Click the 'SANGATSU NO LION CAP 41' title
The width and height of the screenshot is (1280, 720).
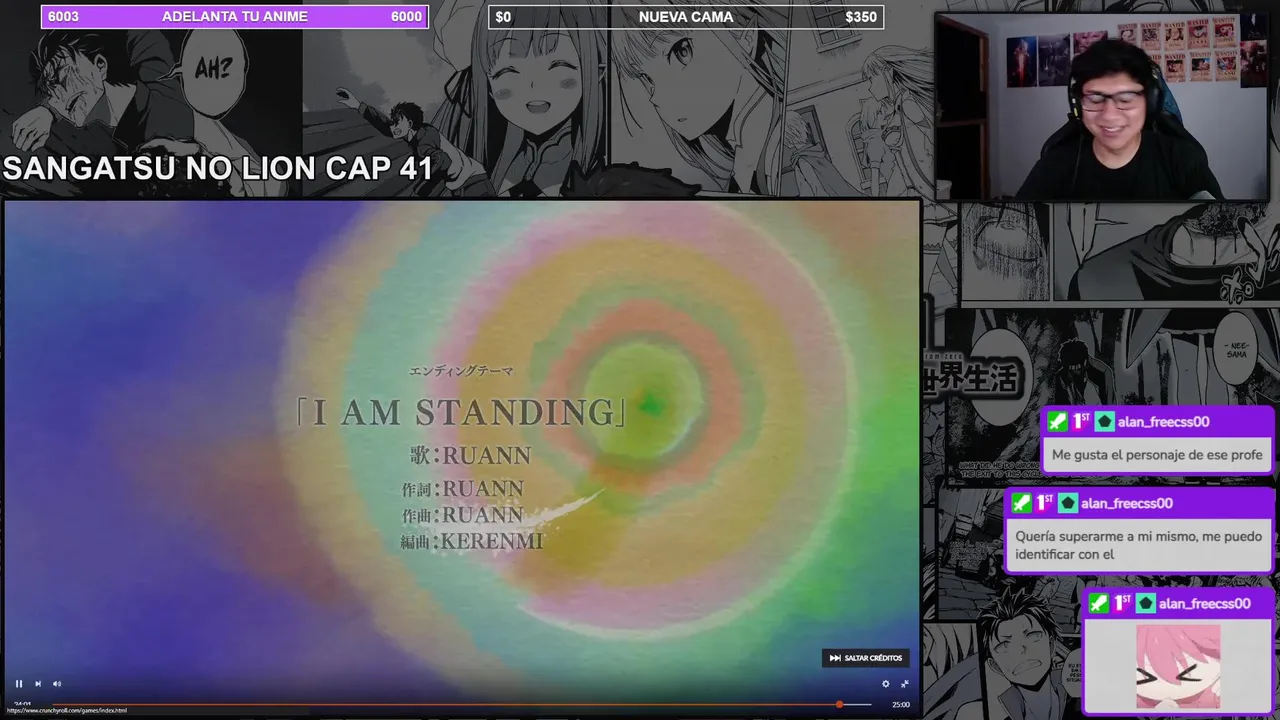(x=217, y=168)
